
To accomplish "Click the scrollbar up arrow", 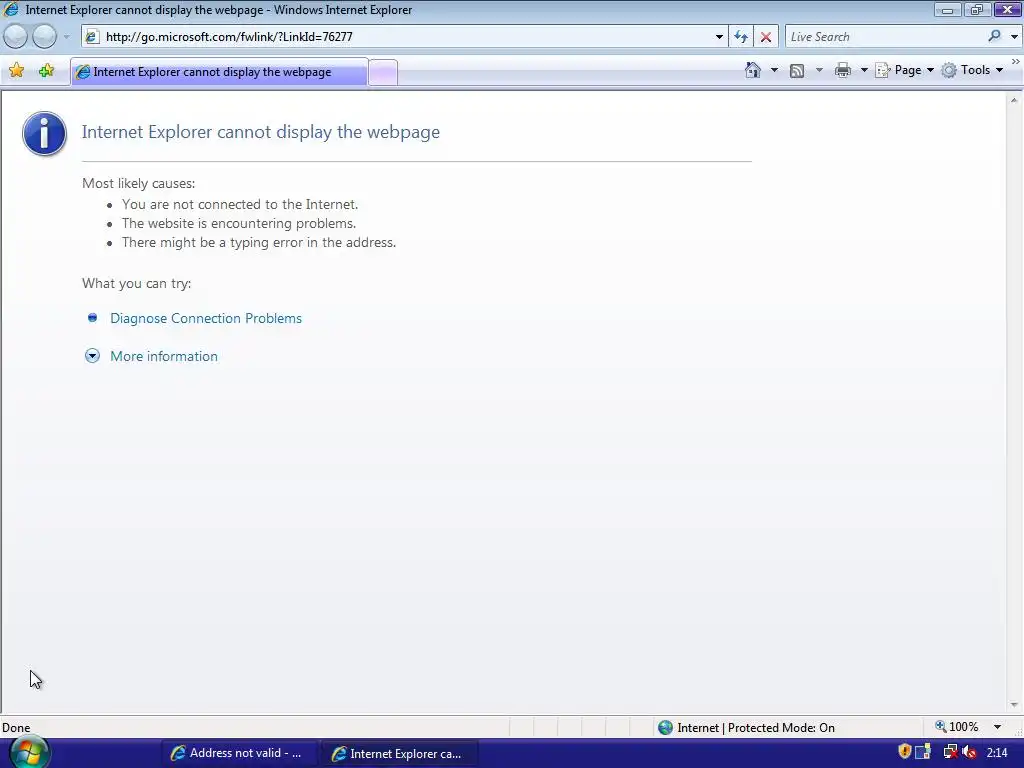I will (x=1014, y=100).
